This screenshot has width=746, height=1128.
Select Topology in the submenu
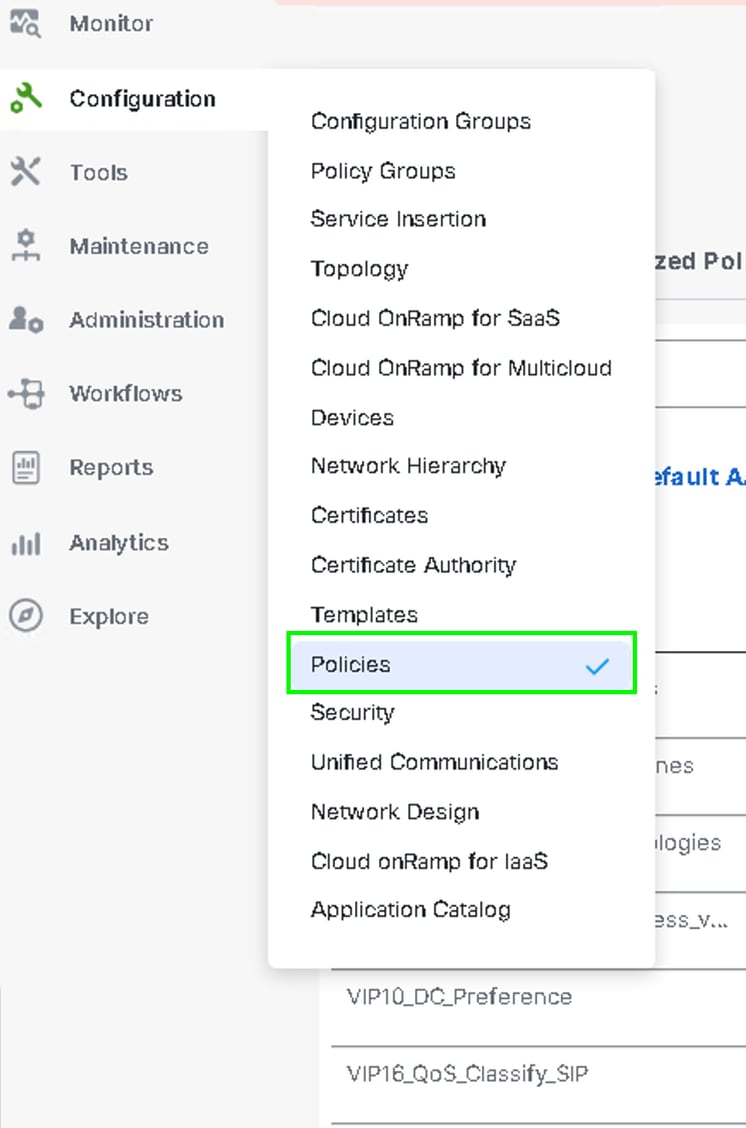359,269
